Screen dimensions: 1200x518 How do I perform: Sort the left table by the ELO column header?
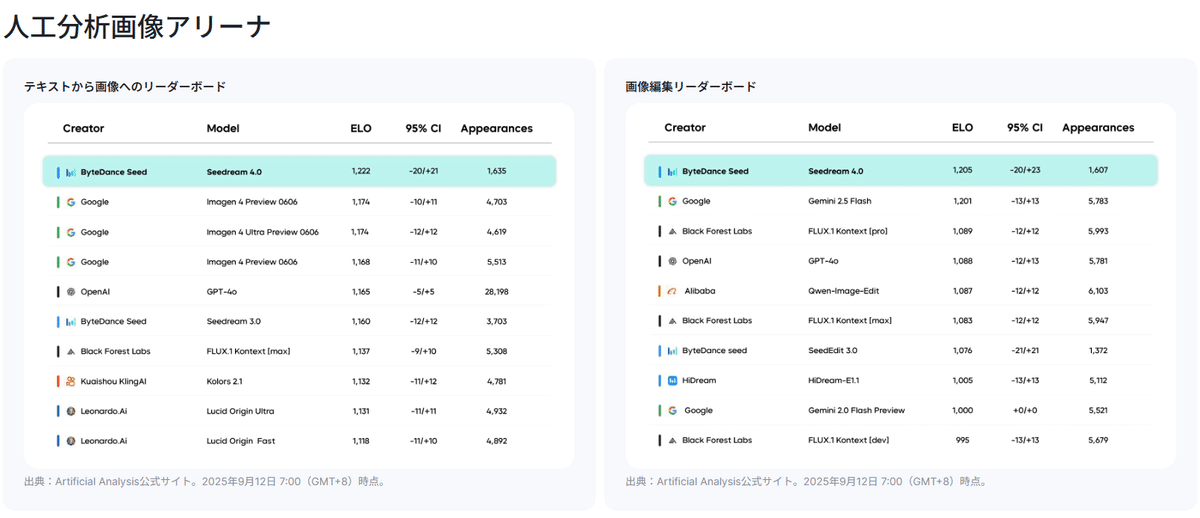[x=361, y=128]
